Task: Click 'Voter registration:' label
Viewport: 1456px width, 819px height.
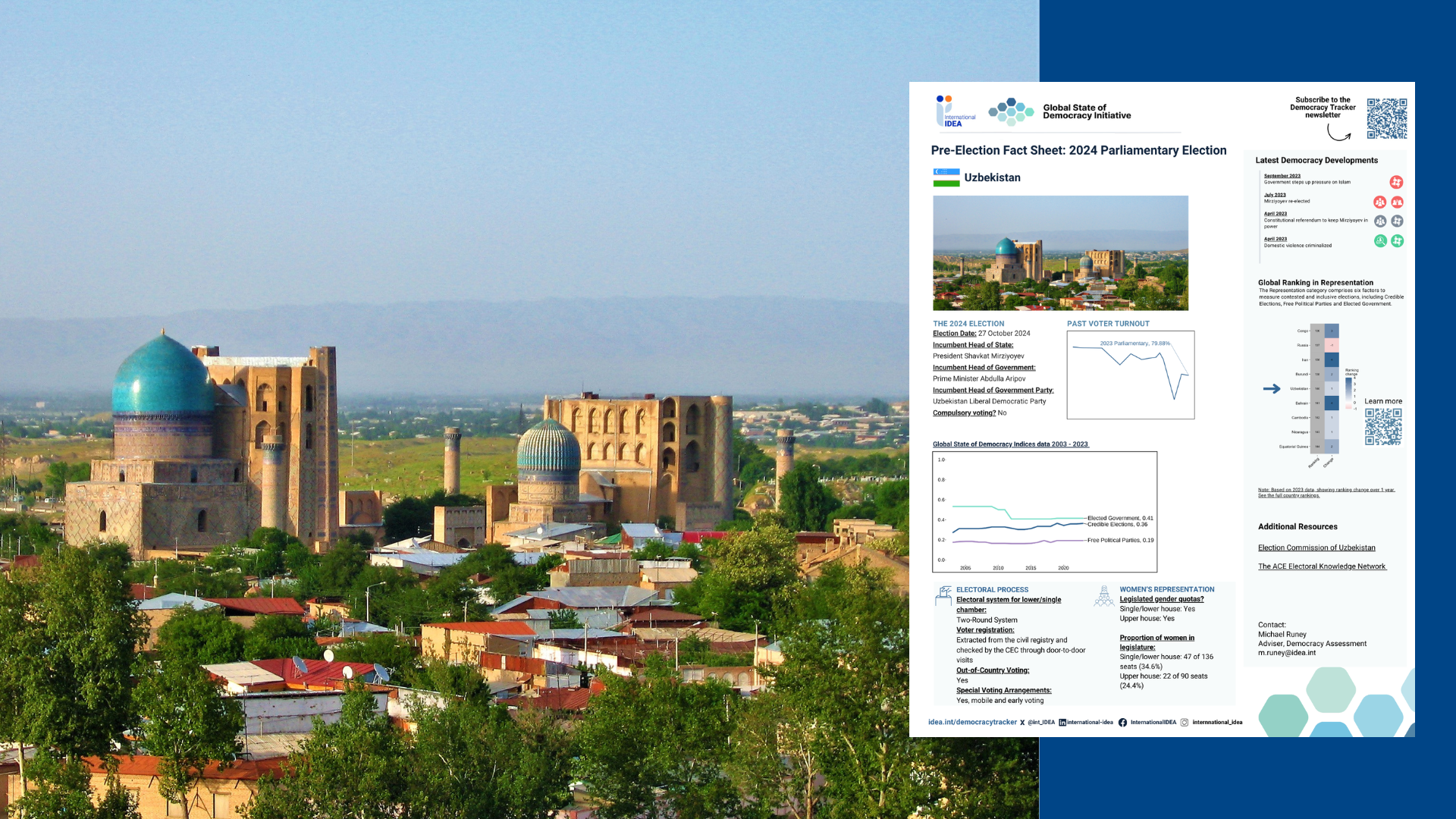Action: (985, 630)
